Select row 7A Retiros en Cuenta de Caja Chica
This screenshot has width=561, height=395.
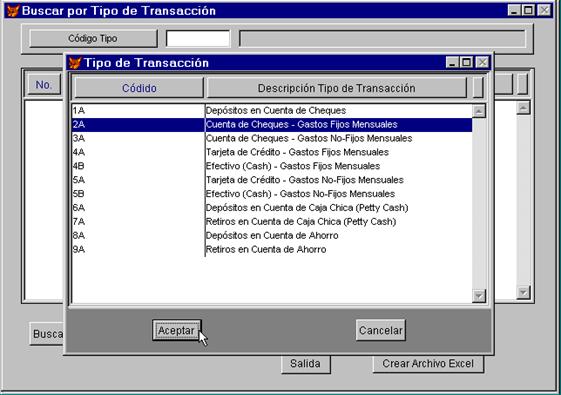click(272, 222)
